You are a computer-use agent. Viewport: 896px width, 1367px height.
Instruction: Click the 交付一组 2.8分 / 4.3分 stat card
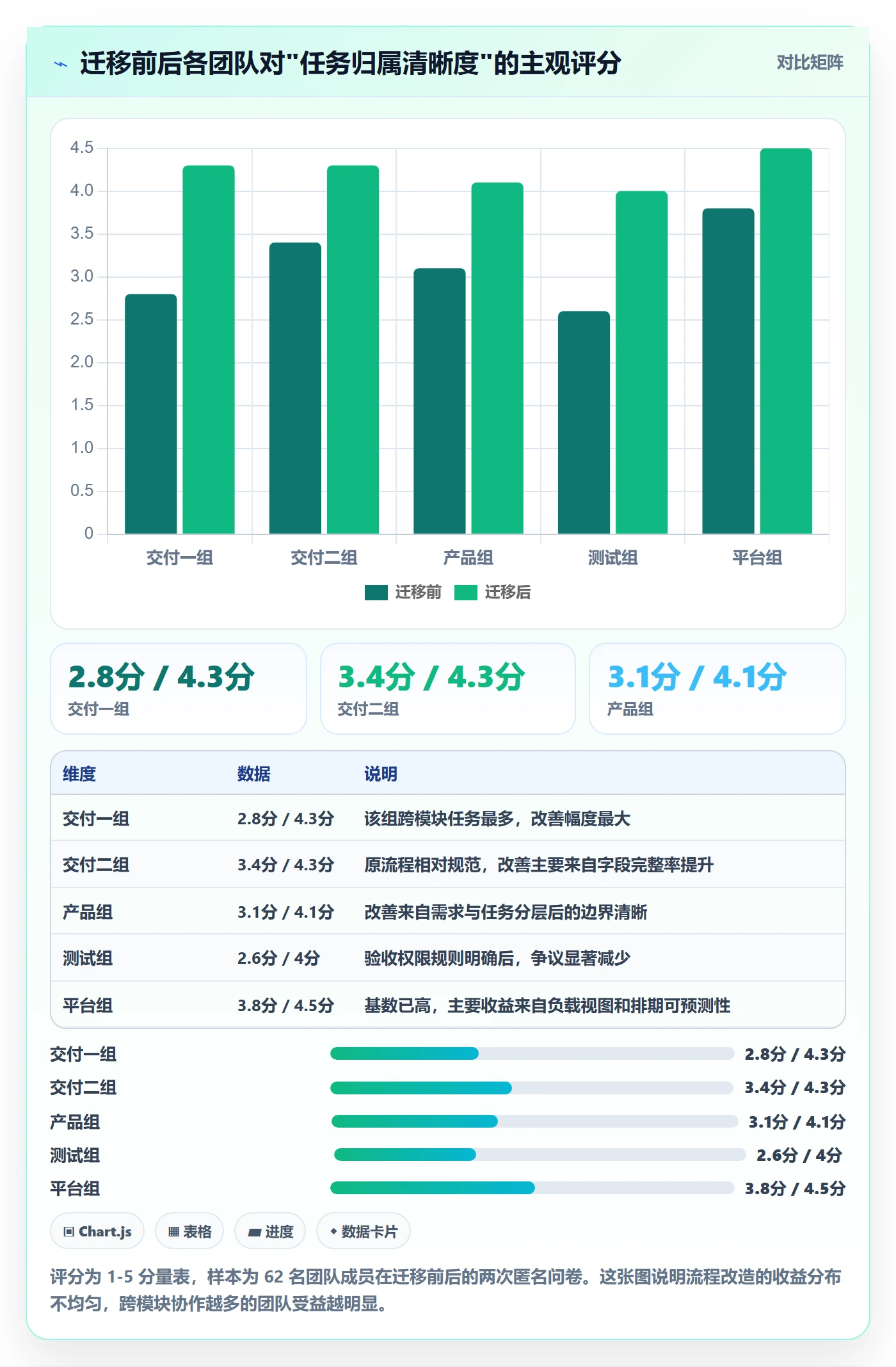click(x=179, y=689)
